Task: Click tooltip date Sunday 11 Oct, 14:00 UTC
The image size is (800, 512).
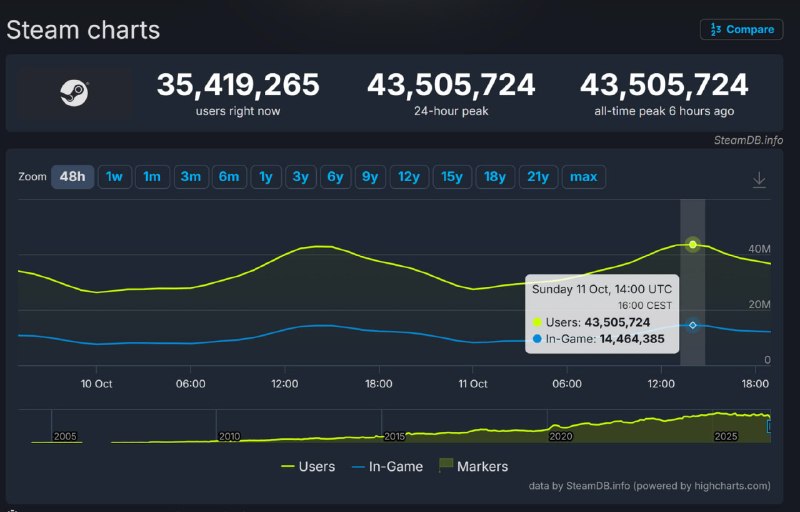Action: click(x=602, y=290)
